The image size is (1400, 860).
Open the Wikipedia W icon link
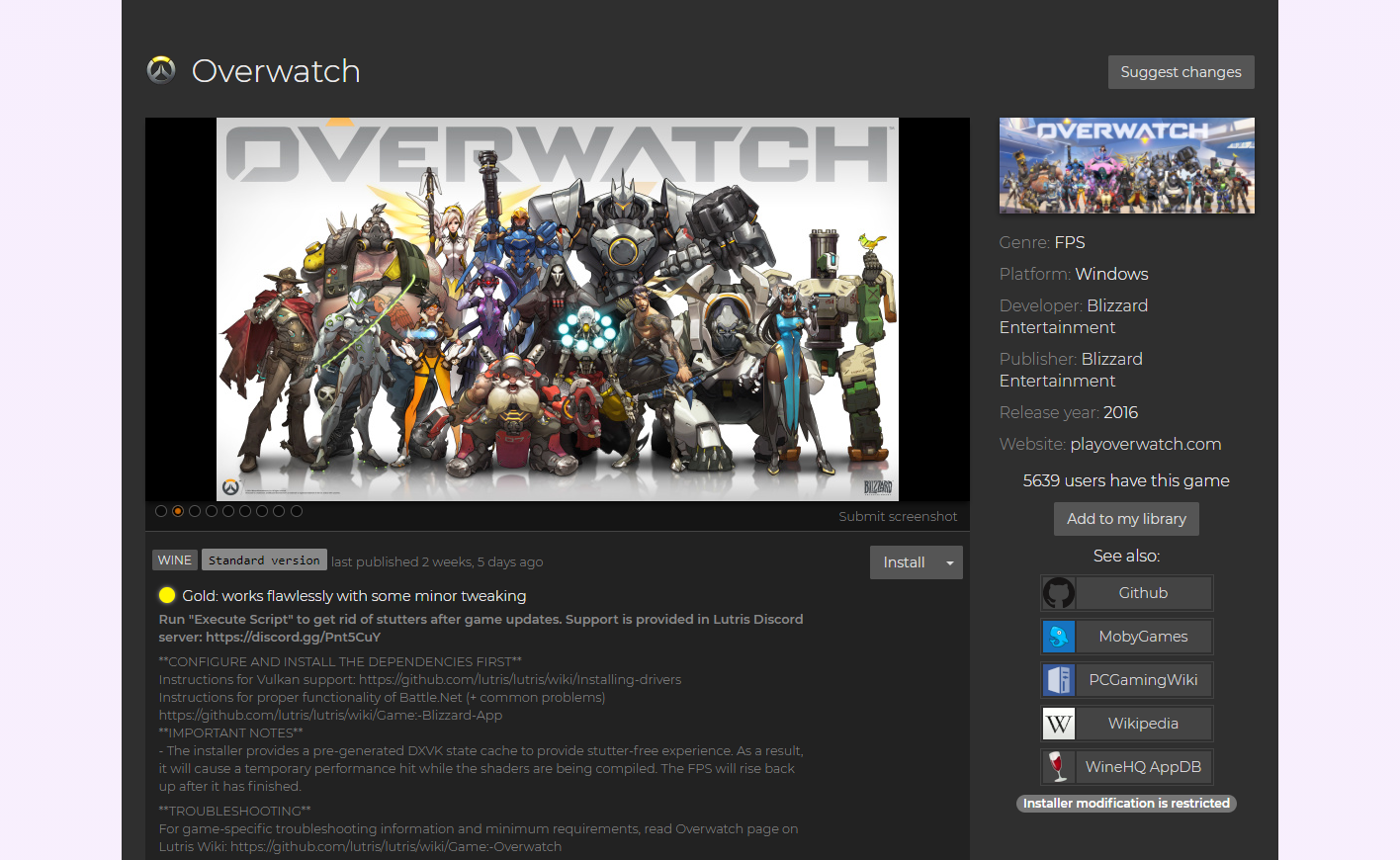pos(1059,724)
